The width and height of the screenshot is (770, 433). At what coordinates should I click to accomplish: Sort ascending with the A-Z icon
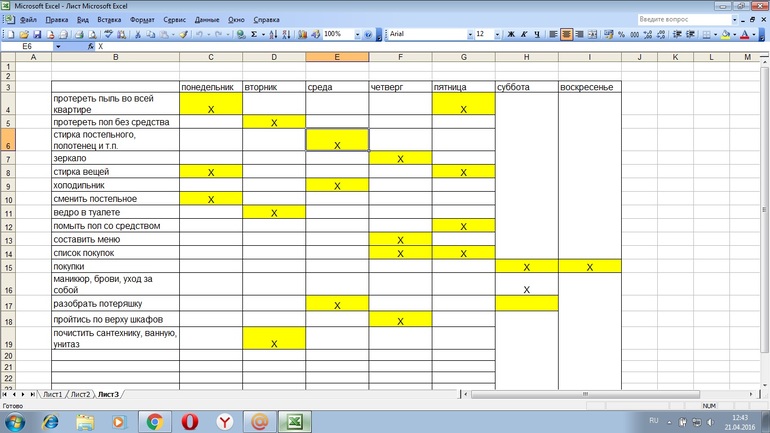coord(274,34)
